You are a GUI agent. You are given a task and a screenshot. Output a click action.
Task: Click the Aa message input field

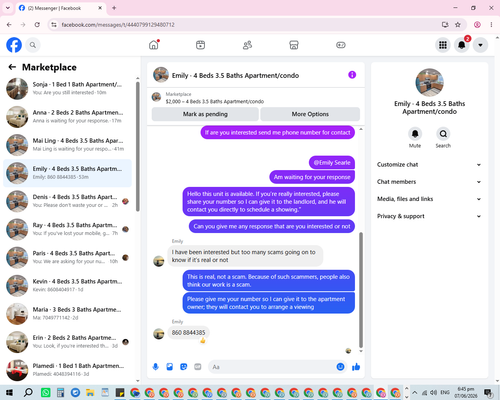[x=272, y=367]
